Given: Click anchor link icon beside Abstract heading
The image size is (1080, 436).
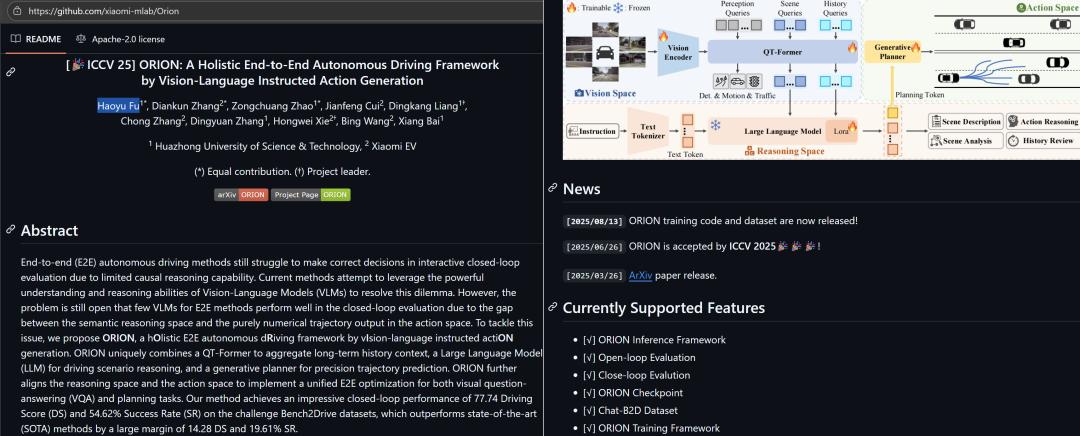Looking at the screenshot, I should tap(11, 229).
